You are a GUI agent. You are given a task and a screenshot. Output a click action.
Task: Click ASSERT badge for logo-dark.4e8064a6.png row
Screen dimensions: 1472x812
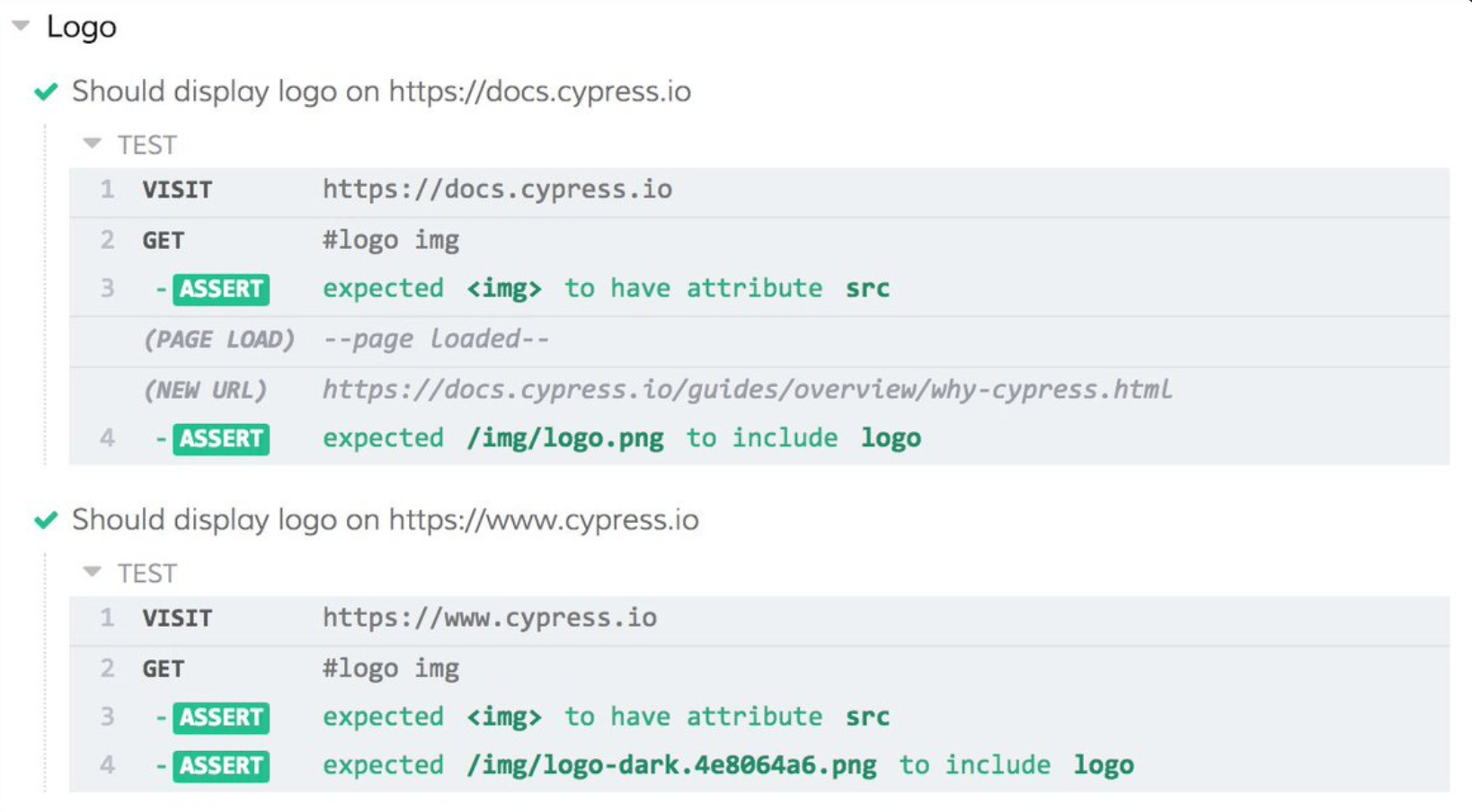(221, 766)
